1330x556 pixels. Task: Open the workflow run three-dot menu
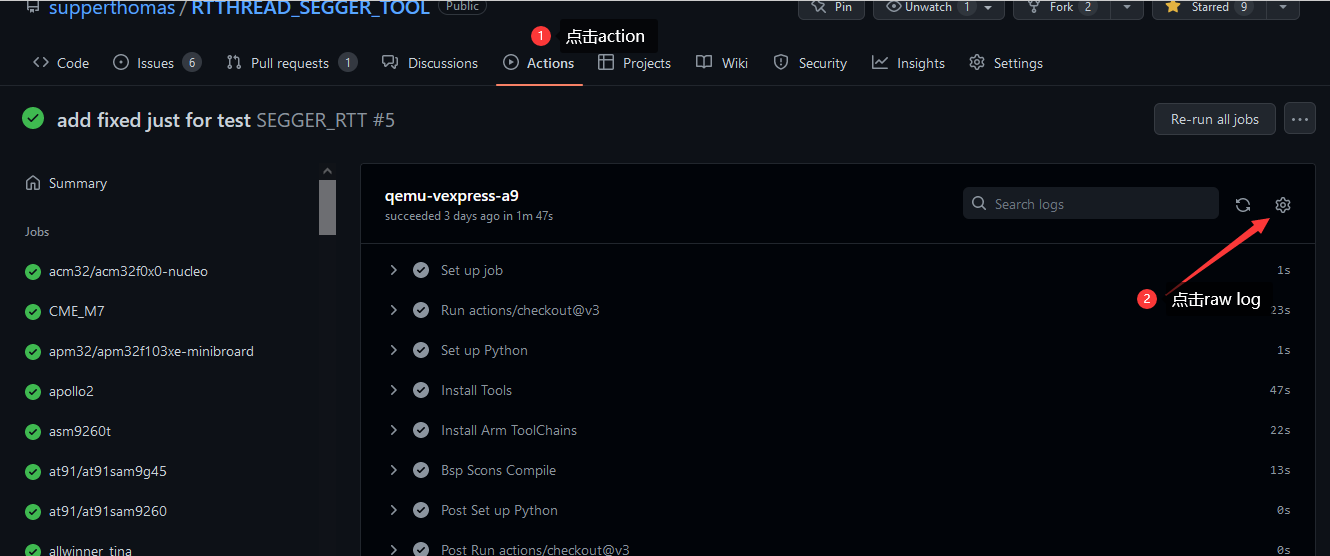coord(1300,119)
